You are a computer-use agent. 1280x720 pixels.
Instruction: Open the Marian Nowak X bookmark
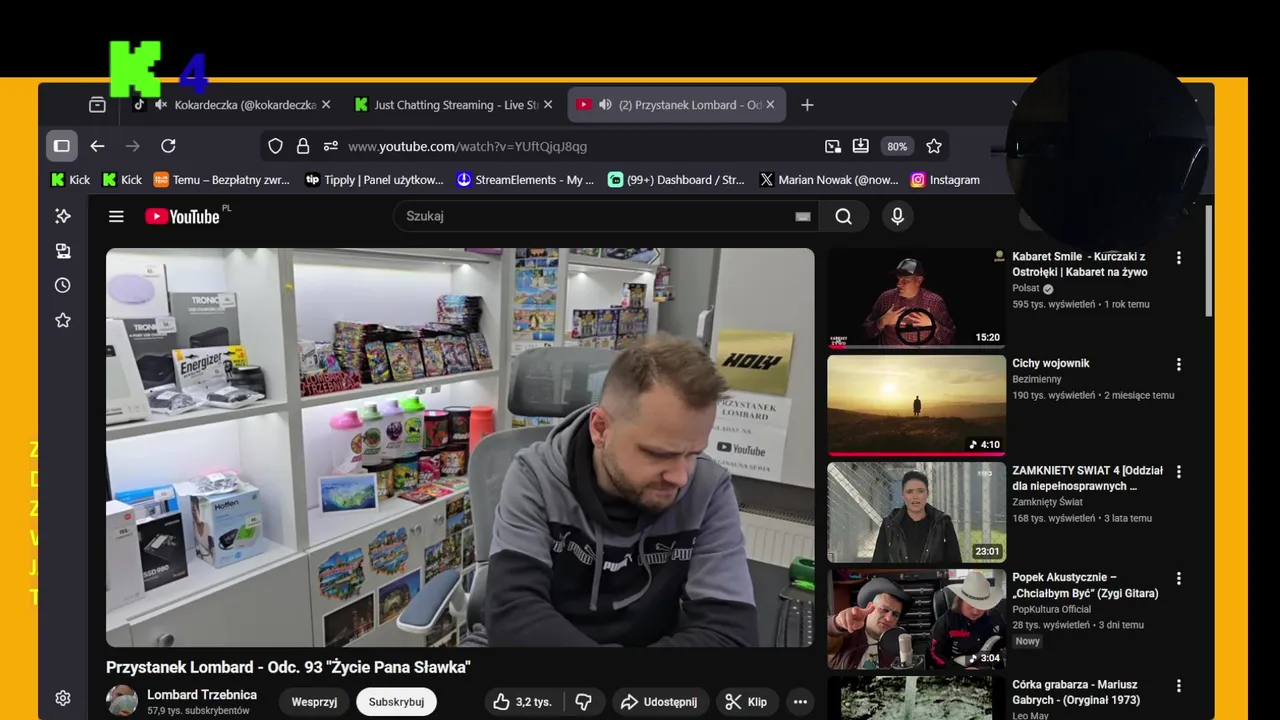(829, 180)
